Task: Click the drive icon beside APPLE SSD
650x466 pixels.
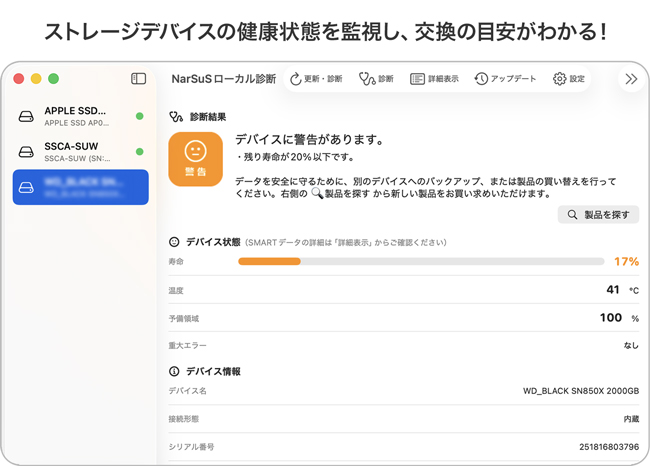Action: (x=26, y=116)
